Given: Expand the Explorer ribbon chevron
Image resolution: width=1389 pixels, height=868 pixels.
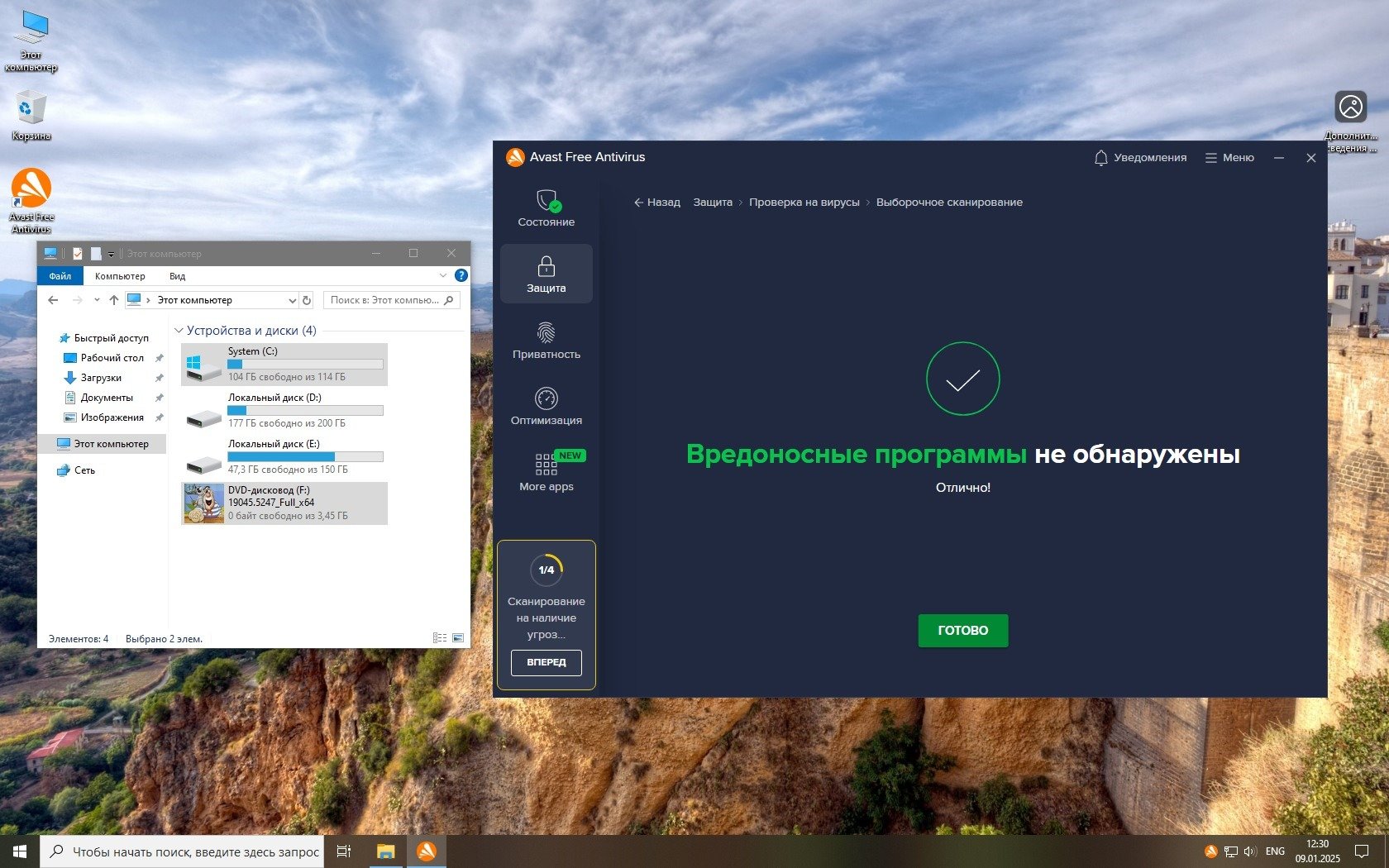Looking at the screenshot, I should (x=443, y=276).
